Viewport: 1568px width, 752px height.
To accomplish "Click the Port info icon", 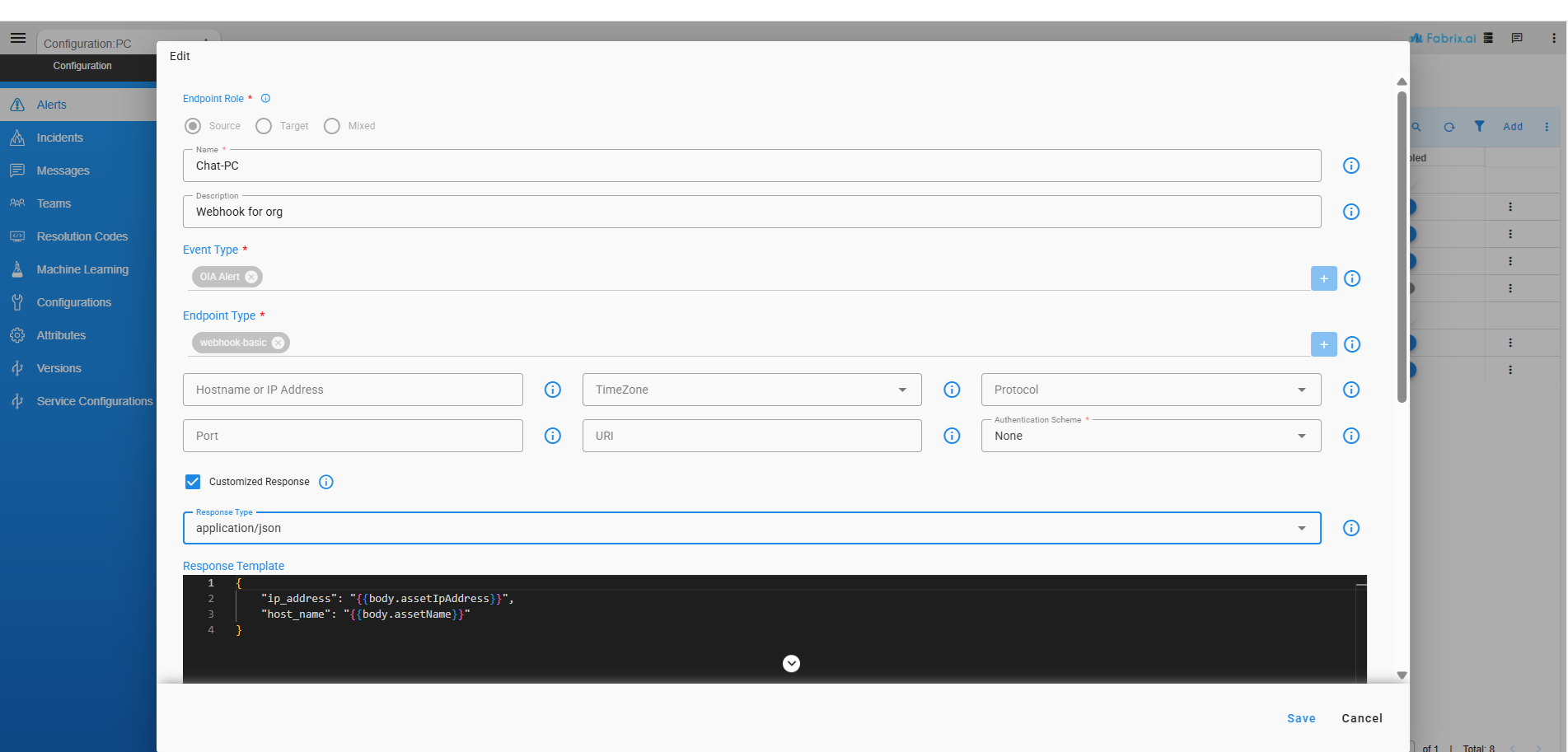I will pos(553,436).
